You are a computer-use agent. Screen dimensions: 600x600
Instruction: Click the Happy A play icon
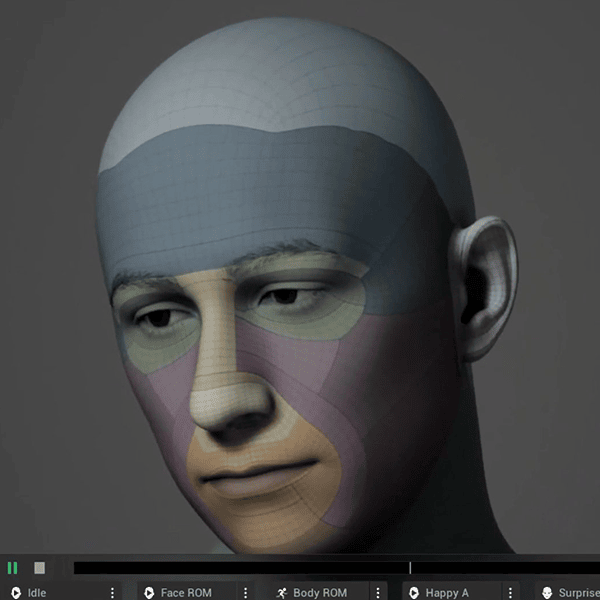414,593
